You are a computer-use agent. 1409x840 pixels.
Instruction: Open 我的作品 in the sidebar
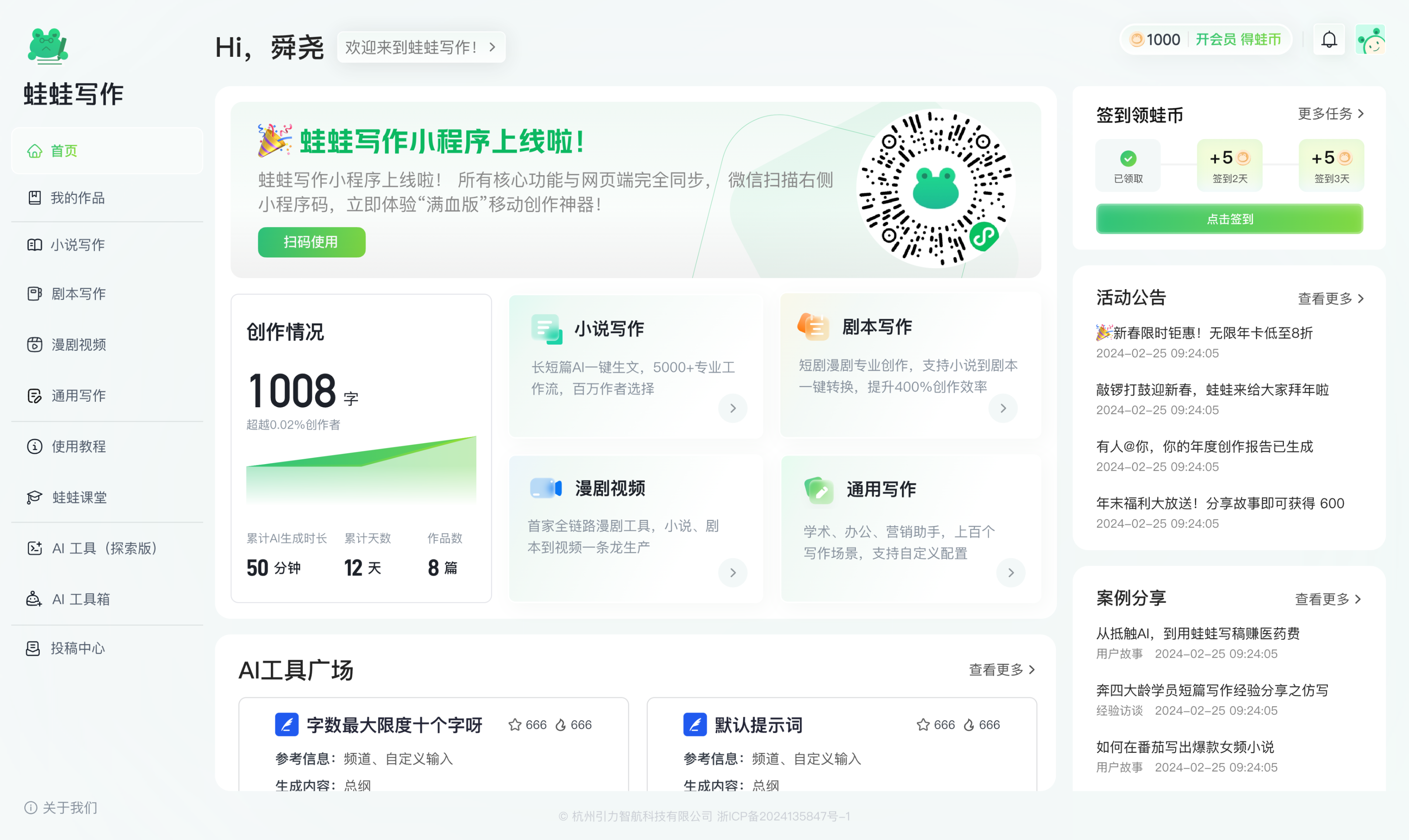tap(77, 197)
